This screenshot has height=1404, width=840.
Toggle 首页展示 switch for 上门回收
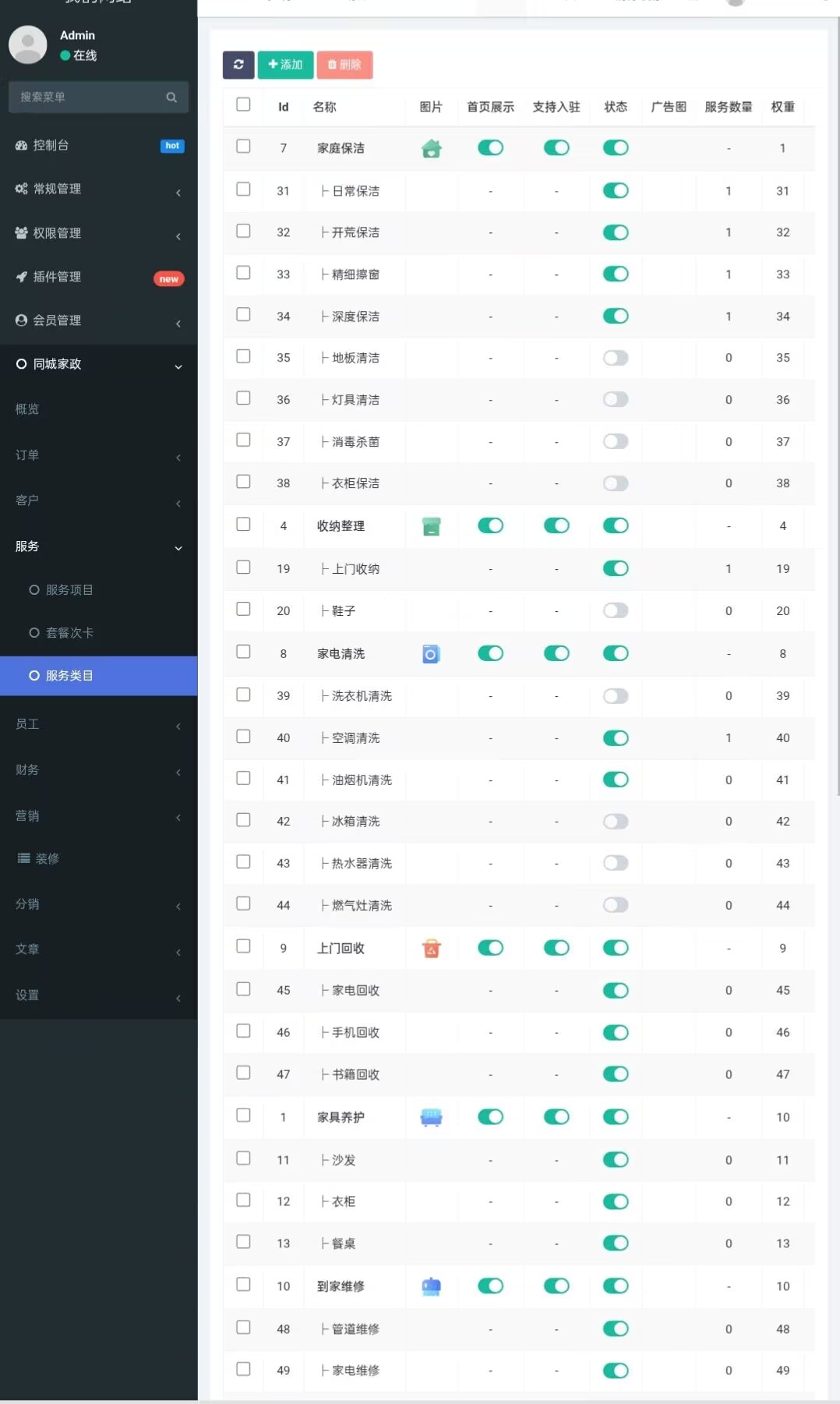tap(490, 948)
